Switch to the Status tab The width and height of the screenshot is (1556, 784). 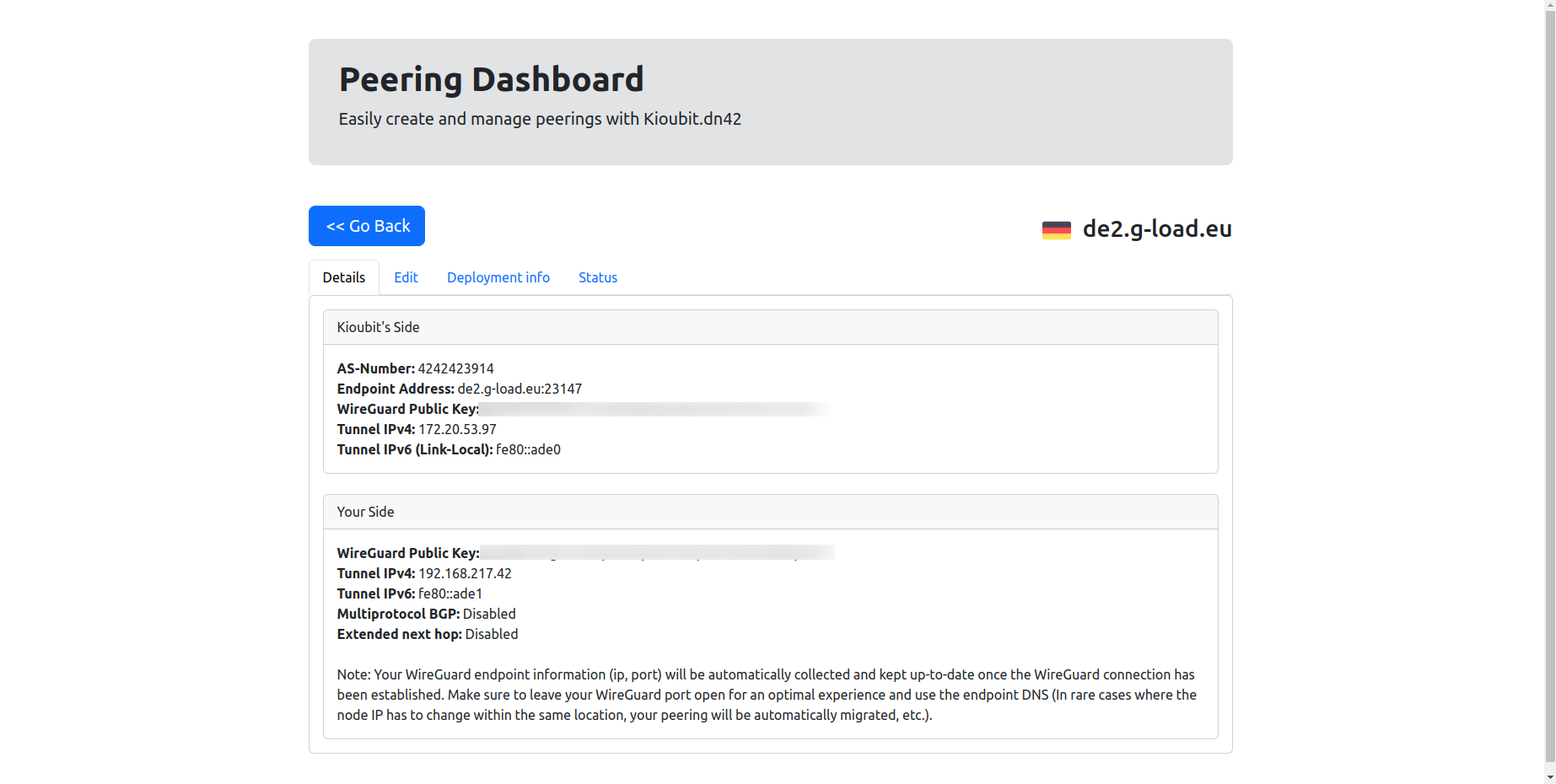tap(597, 277)
